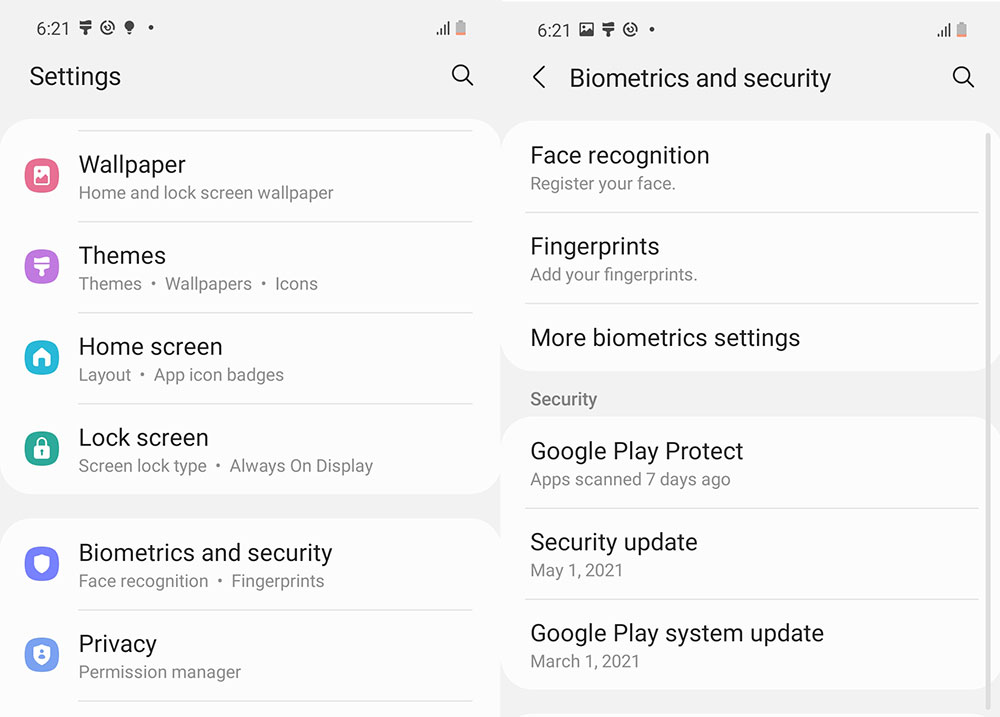Tap the green Lock screen padlock icon
The width and height of the screenshot is (1000, 717).
click(42, 448)
